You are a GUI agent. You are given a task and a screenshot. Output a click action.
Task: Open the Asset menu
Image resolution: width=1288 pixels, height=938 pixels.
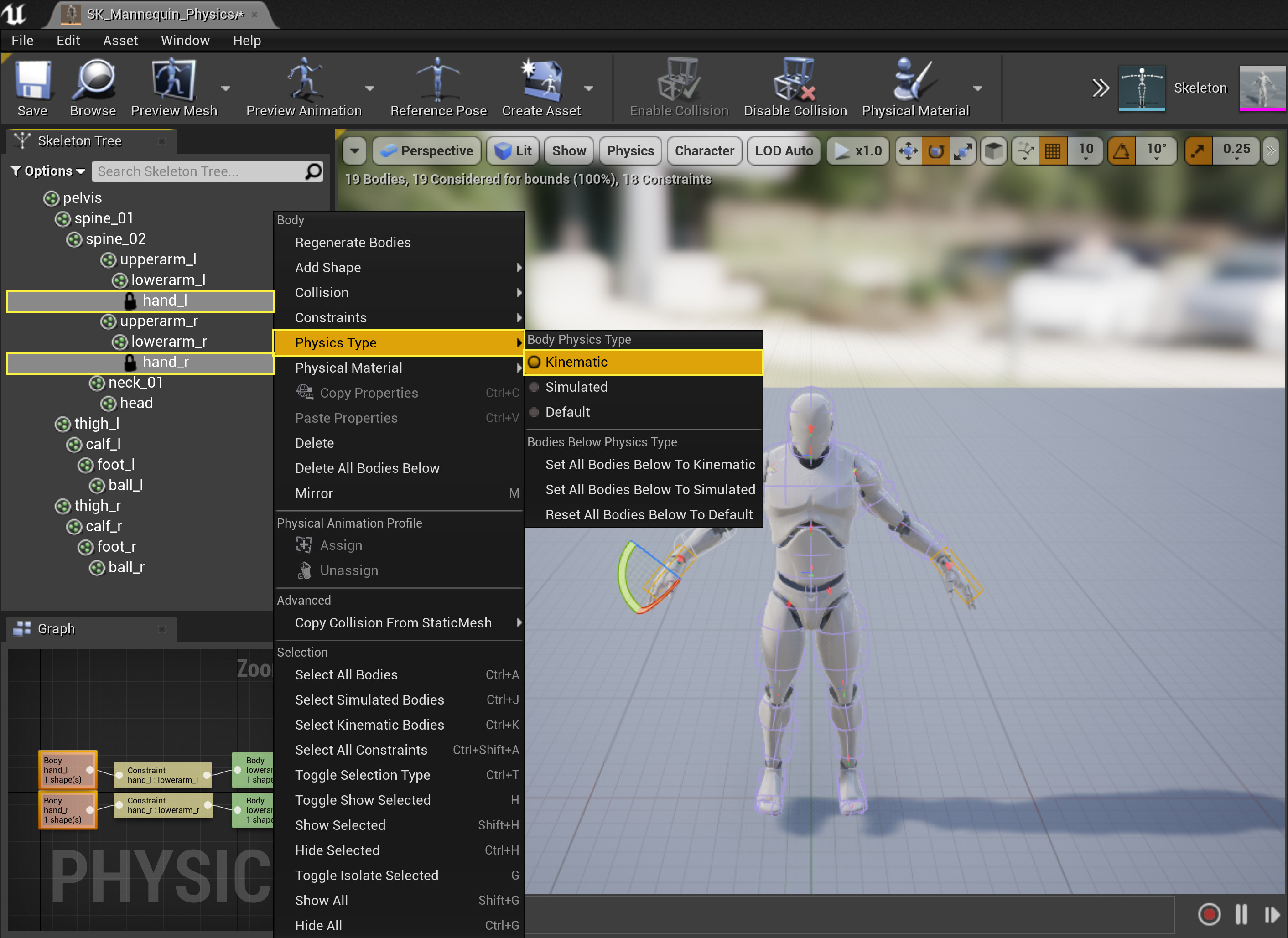point(120,40)
